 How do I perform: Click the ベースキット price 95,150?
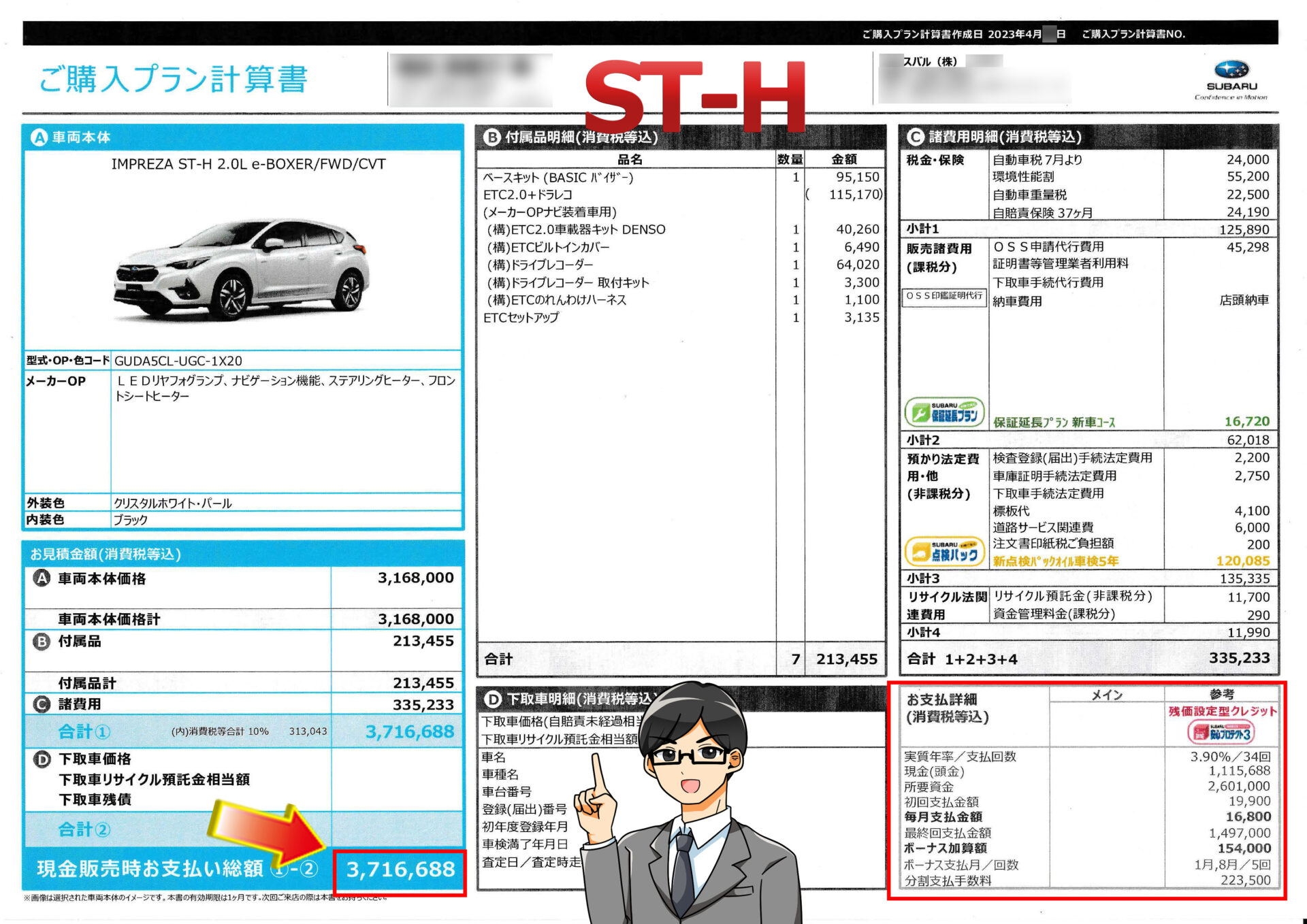(858, 177)
